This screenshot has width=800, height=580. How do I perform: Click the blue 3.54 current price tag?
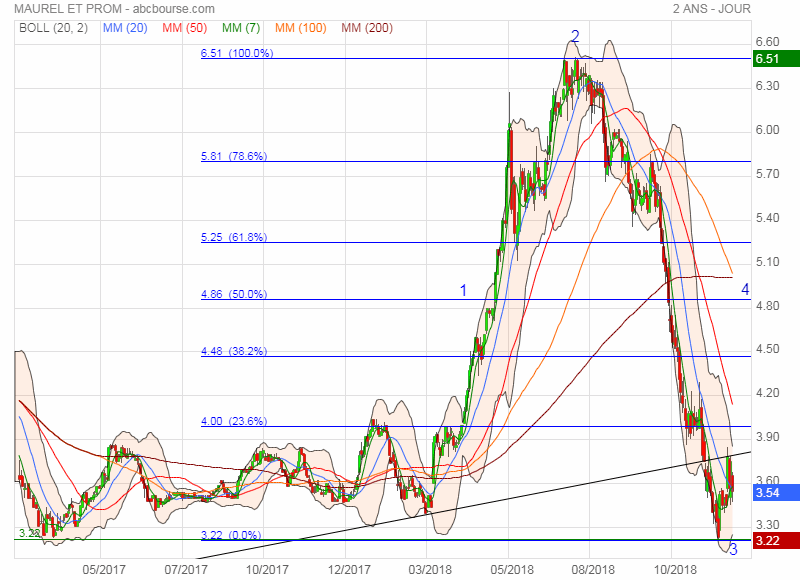[776, 493]
